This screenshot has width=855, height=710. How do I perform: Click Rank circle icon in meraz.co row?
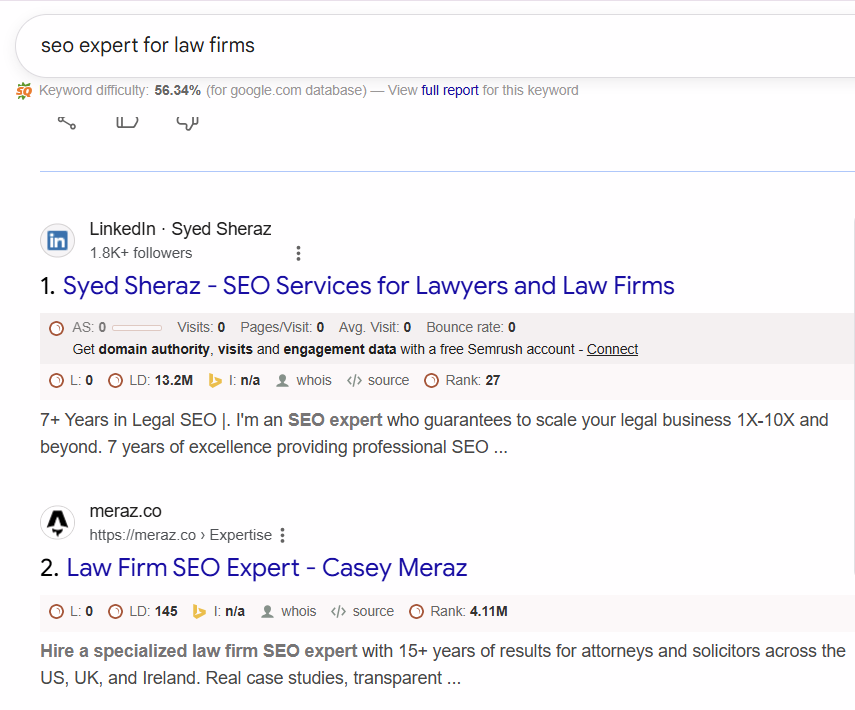click(416, 612)
